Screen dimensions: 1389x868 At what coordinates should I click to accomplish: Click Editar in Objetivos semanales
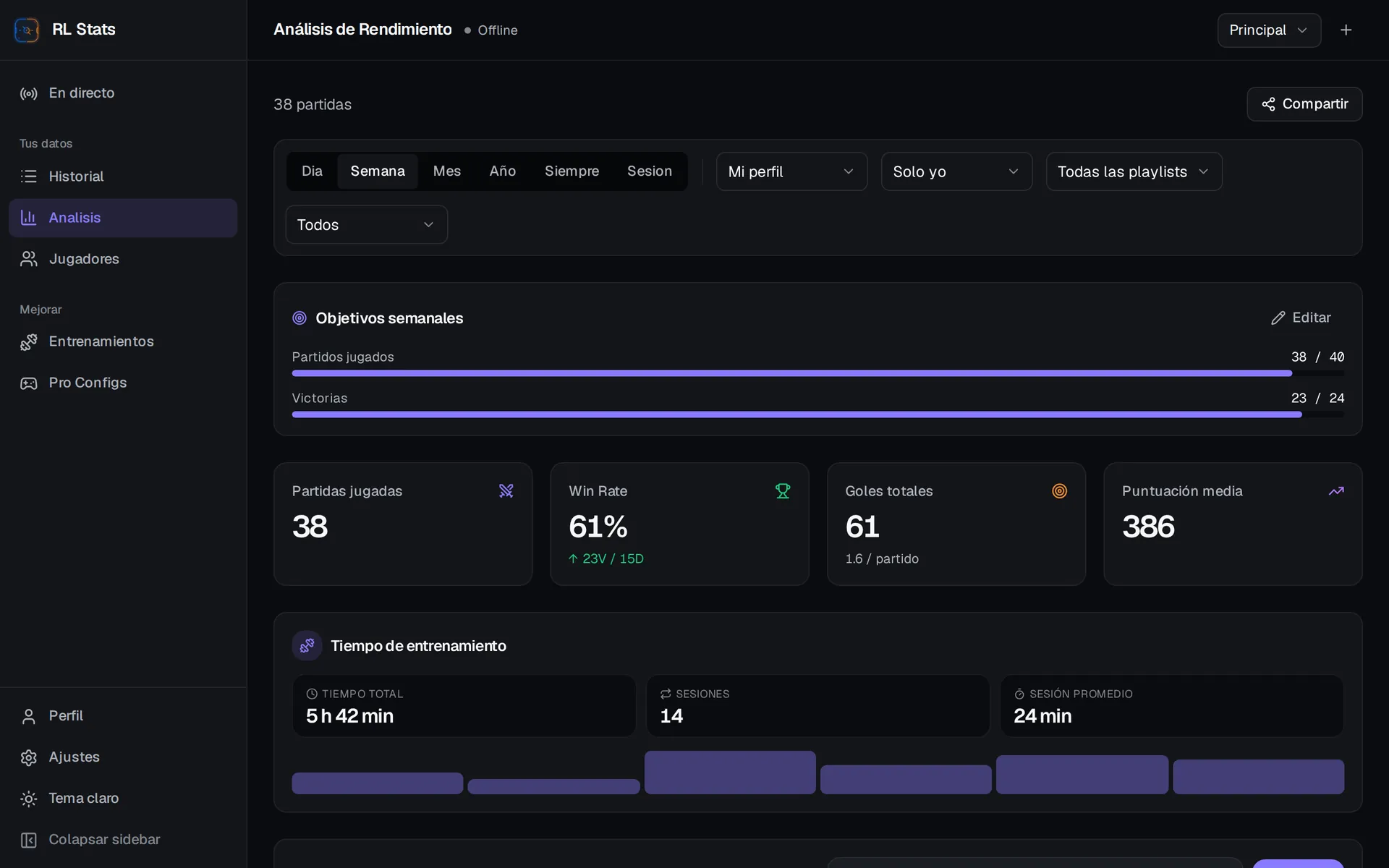pyautogui.click(x=1301, y=318)
